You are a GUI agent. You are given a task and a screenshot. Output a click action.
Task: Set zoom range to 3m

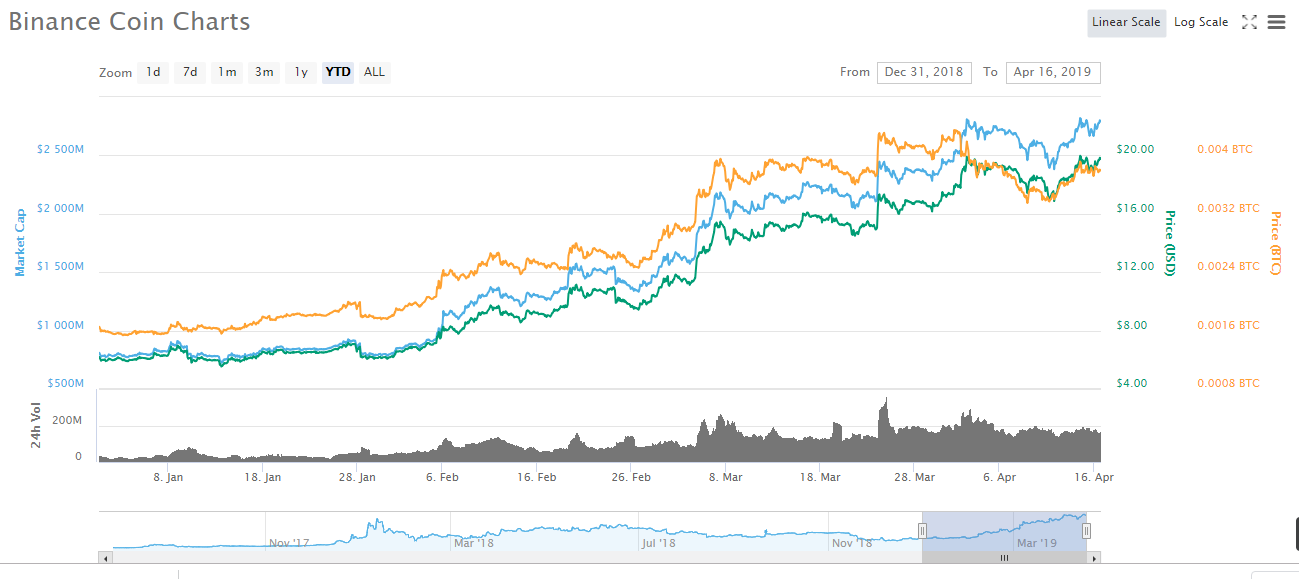(x=264, y=72)
